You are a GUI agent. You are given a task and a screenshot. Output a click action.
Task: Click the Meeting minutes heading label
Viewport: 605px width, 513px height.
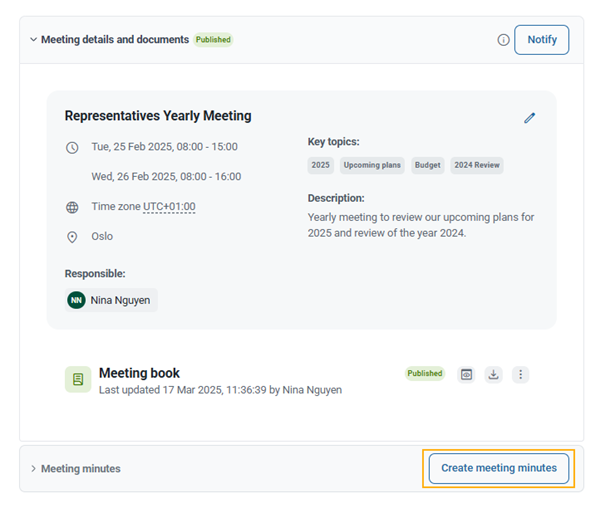point(81,469)
